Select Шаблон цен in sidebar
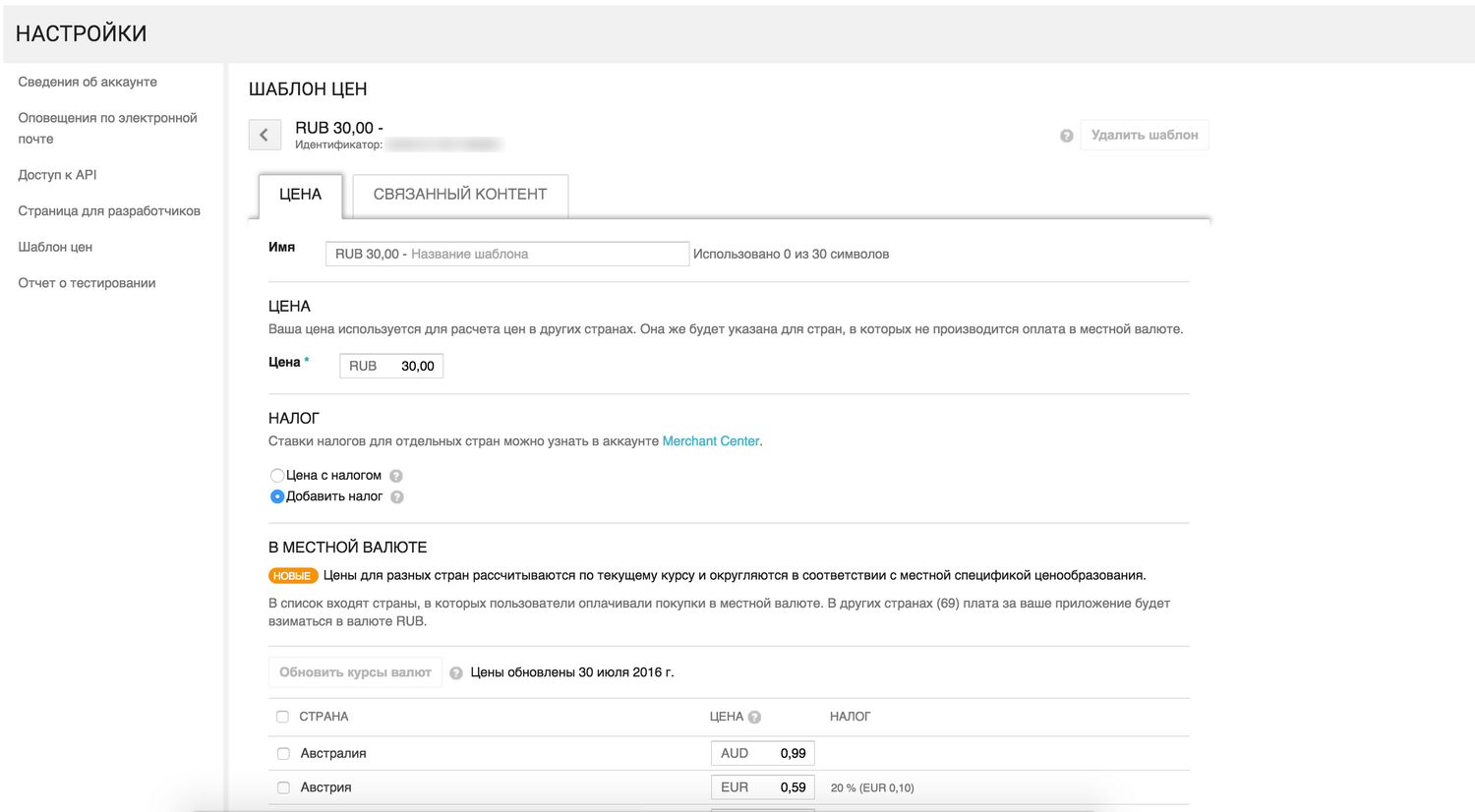Viewport: 1475px width, 812px height. [x=55, y=247]
